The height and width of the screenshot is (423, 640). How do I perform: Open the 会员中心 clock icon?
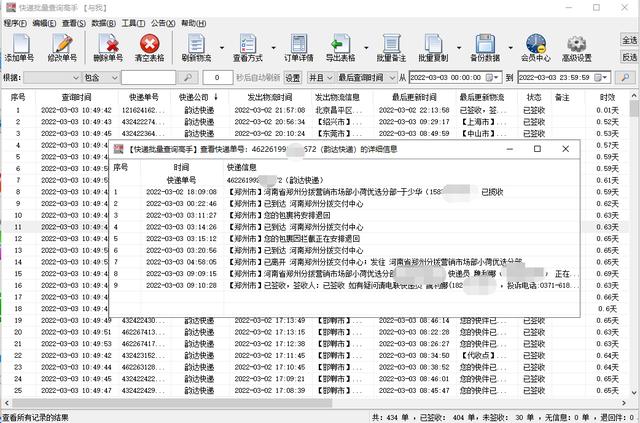click(536, 44)
